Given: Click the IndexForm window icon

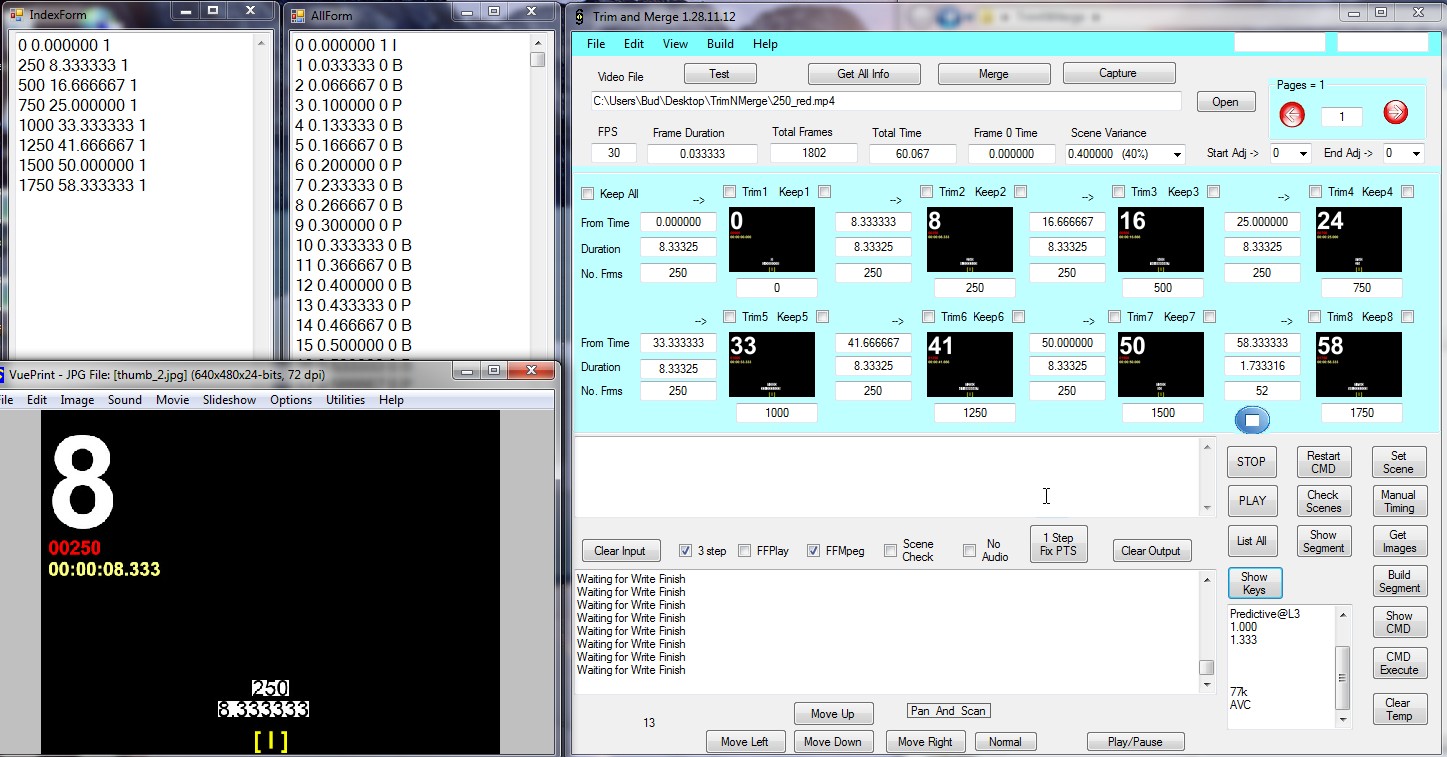Looking at the screenshot, I should tap(16, 15).
